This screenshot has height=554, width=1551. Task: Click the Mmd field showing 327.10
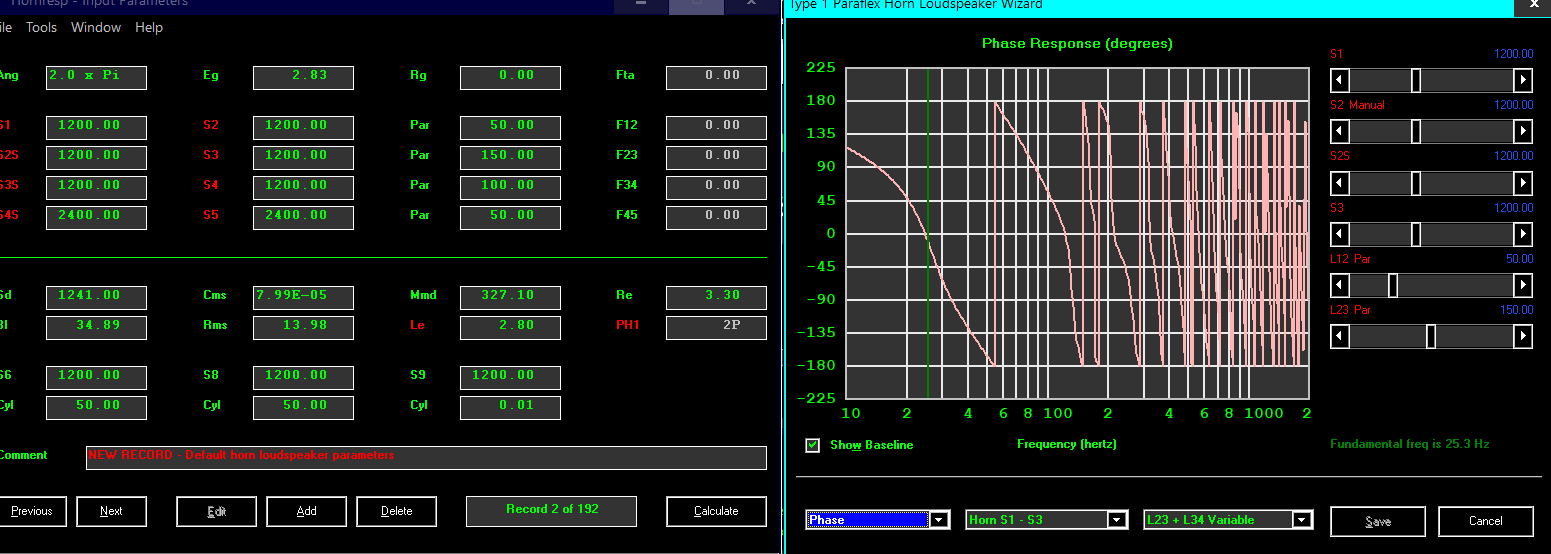click(510, 297)
